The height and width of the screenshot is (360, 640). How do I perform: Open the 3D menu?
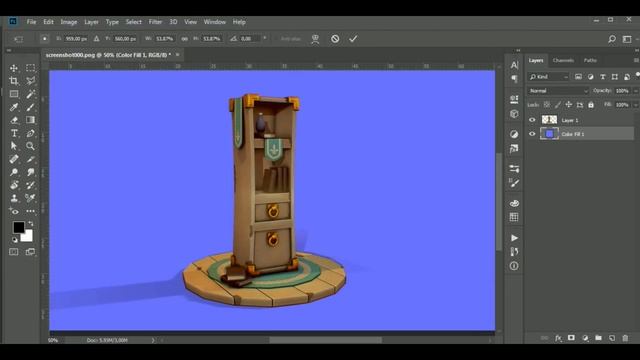tap(173, 22)
